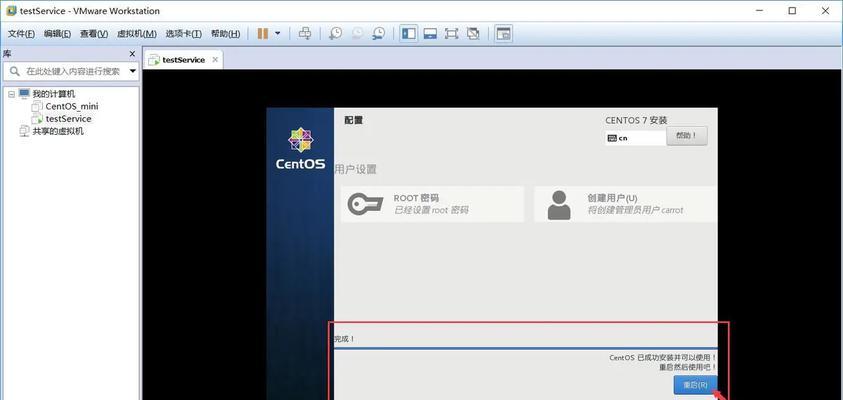Click the CentOS logo in installer
The width and height of the screenshot is (843, 400).
click(300, 149)
